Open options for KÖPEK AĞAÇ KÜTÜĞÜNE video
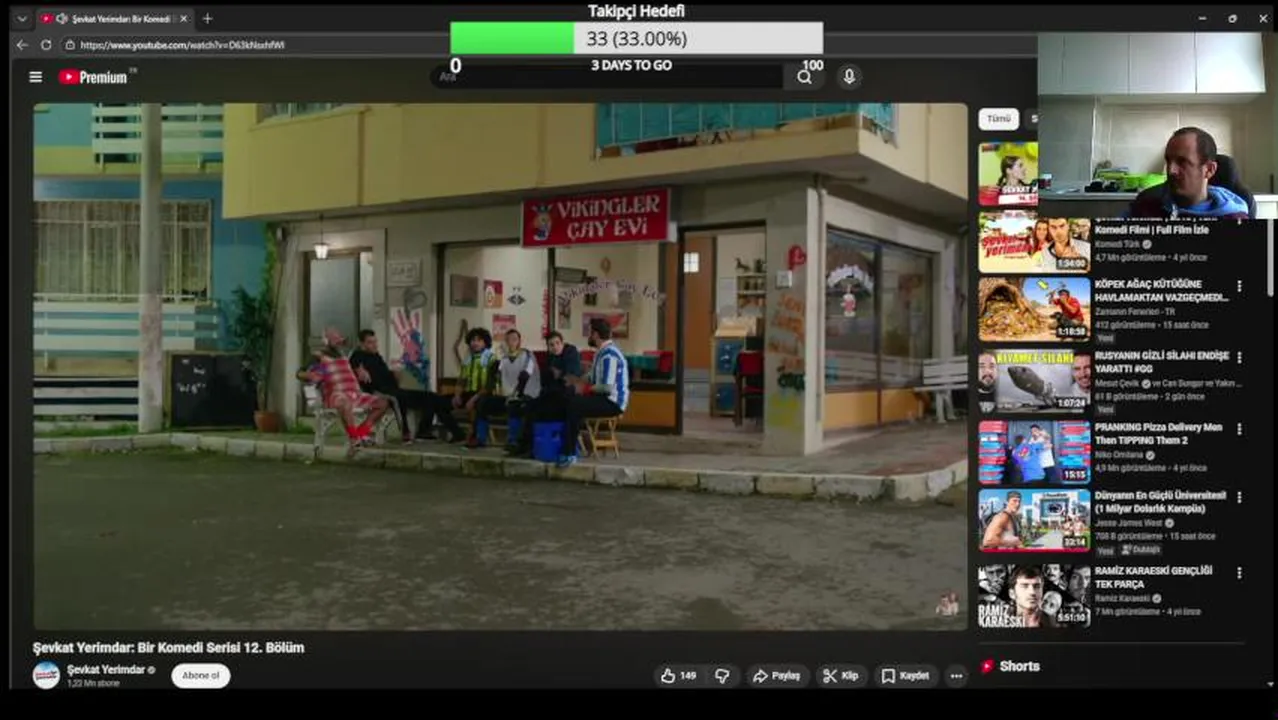This screenshot has width=1278, height=720. coord(1239,286)
